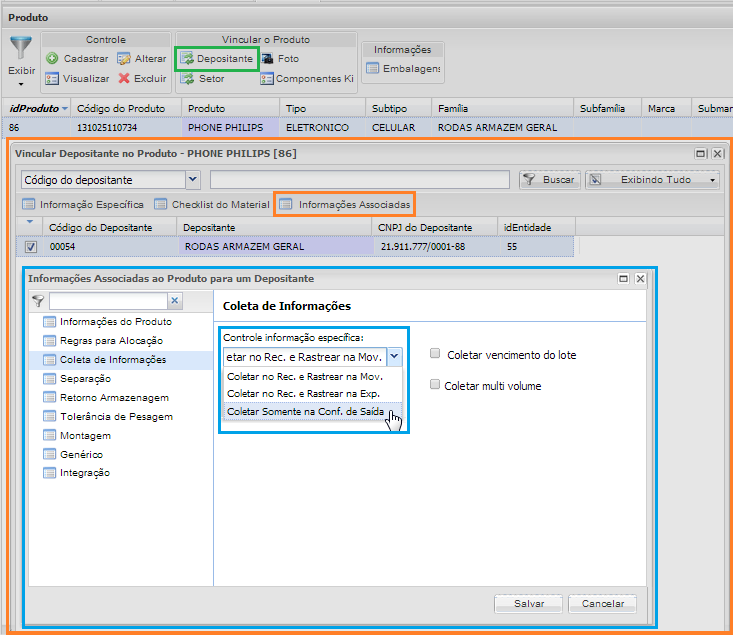Select Retorno Armazenagem tree item

[106, 397]
